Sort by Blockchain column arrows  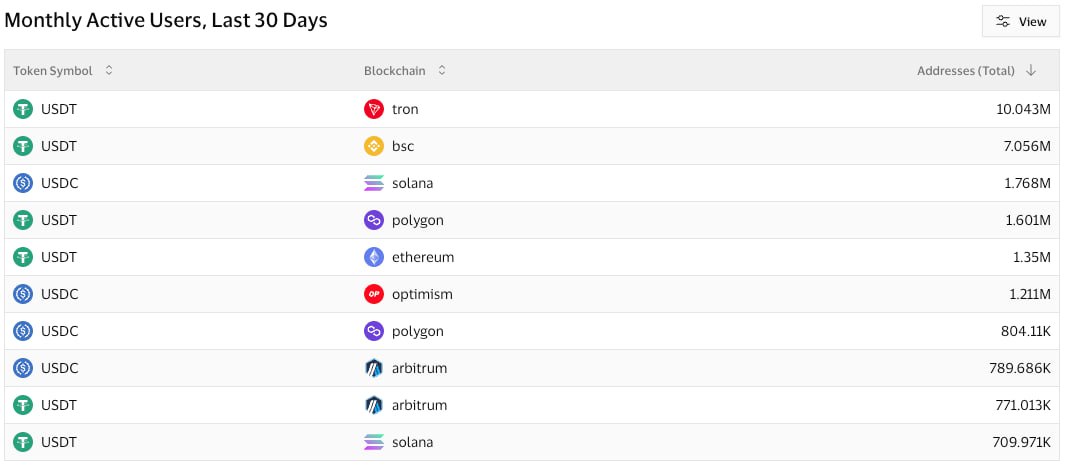coord(442,71)
